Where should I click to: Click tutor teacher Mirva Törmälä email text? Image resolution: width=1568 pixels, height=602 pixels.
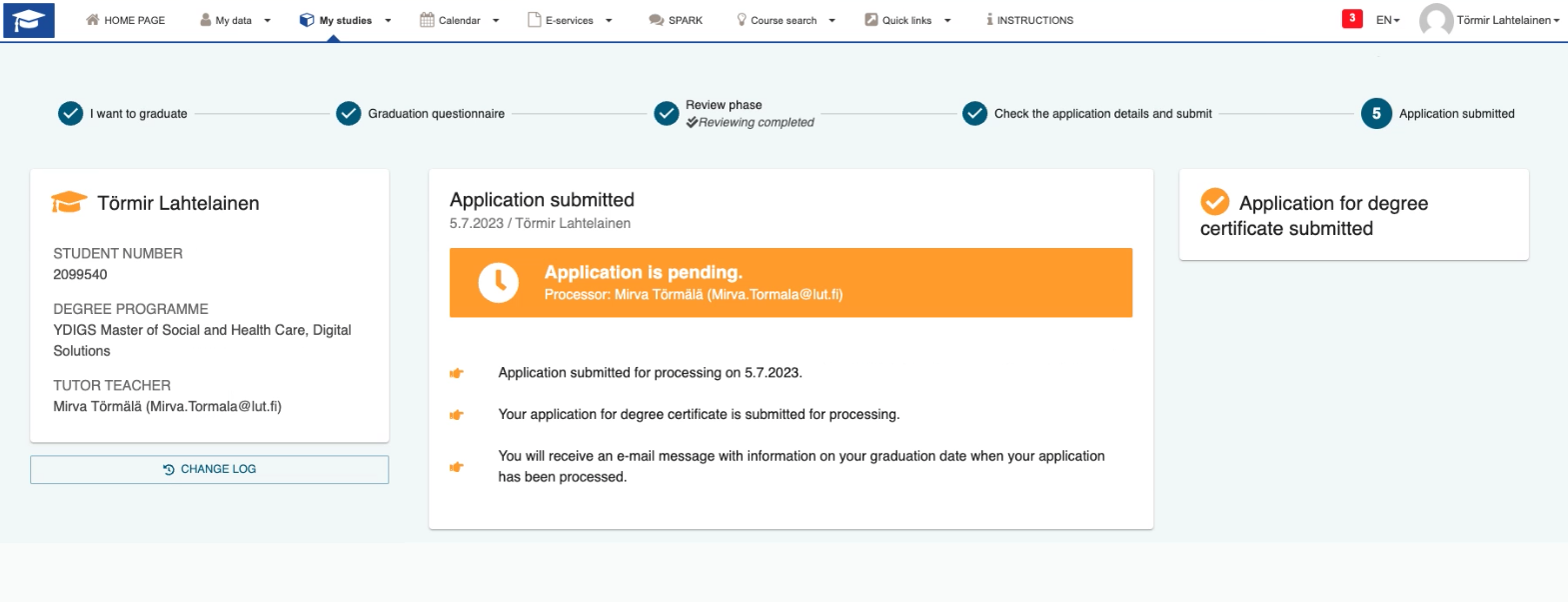coord(167,406)
